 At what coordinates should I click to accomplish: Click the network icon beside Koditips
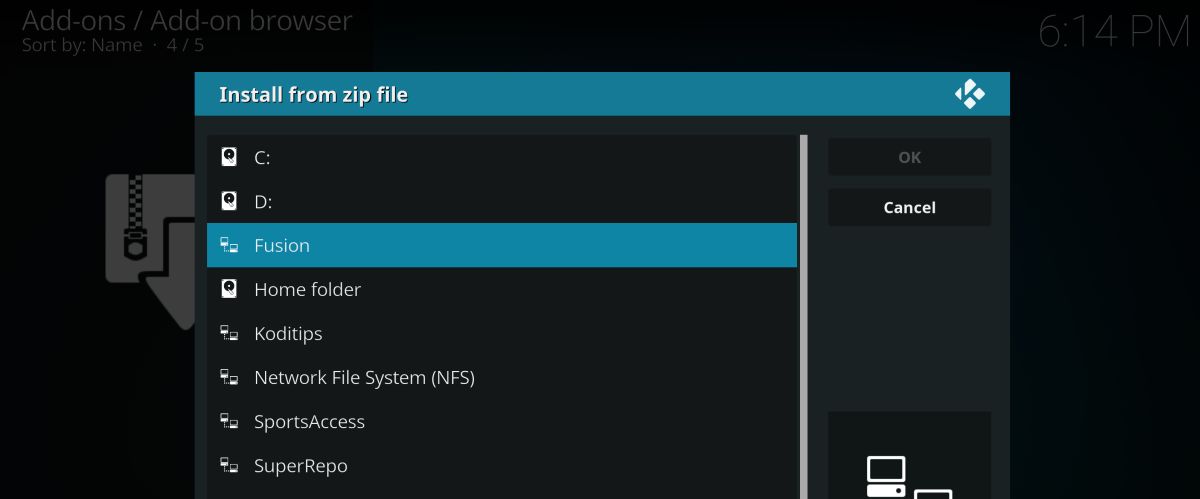tap(229, 333)
